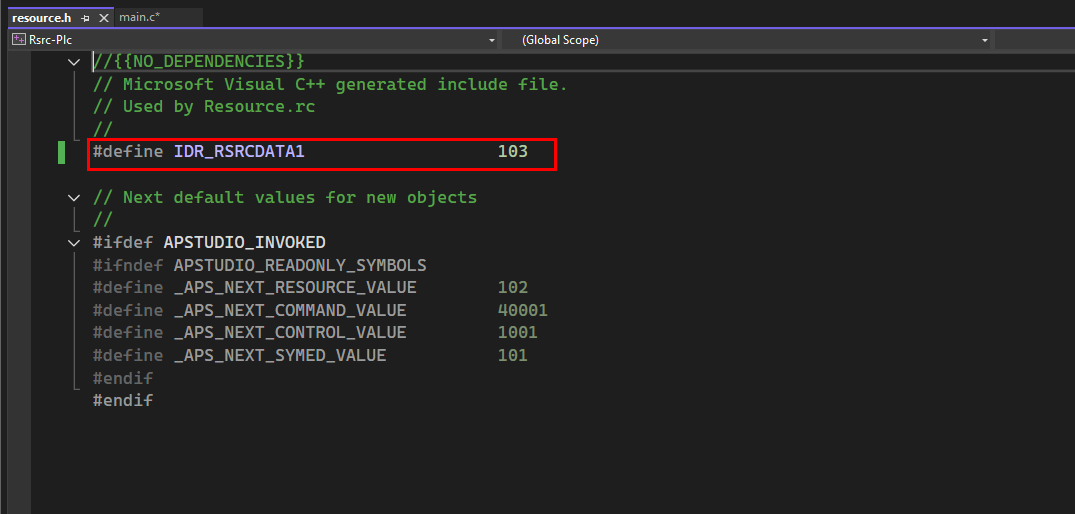The image size is (1075, 514).
Task: Click APSTUDIO_INVOKED symbol
Action: tap(244, 243)
